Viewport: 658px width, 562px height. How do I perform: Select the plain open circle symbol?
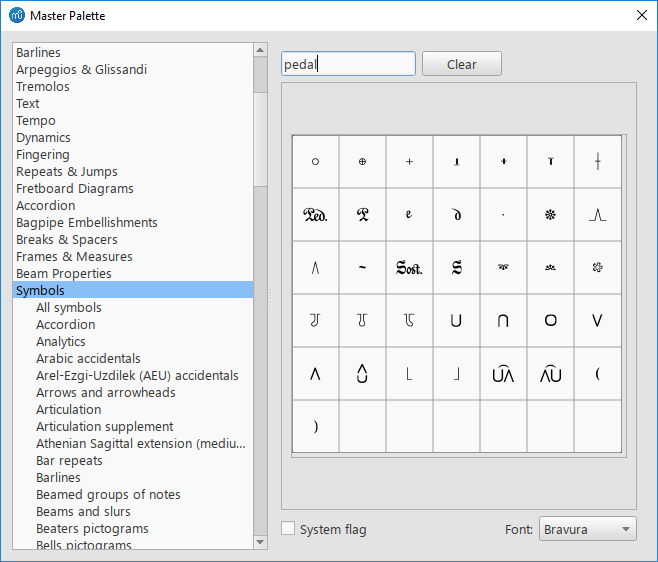pyautogui.click(x=315, y=161)
